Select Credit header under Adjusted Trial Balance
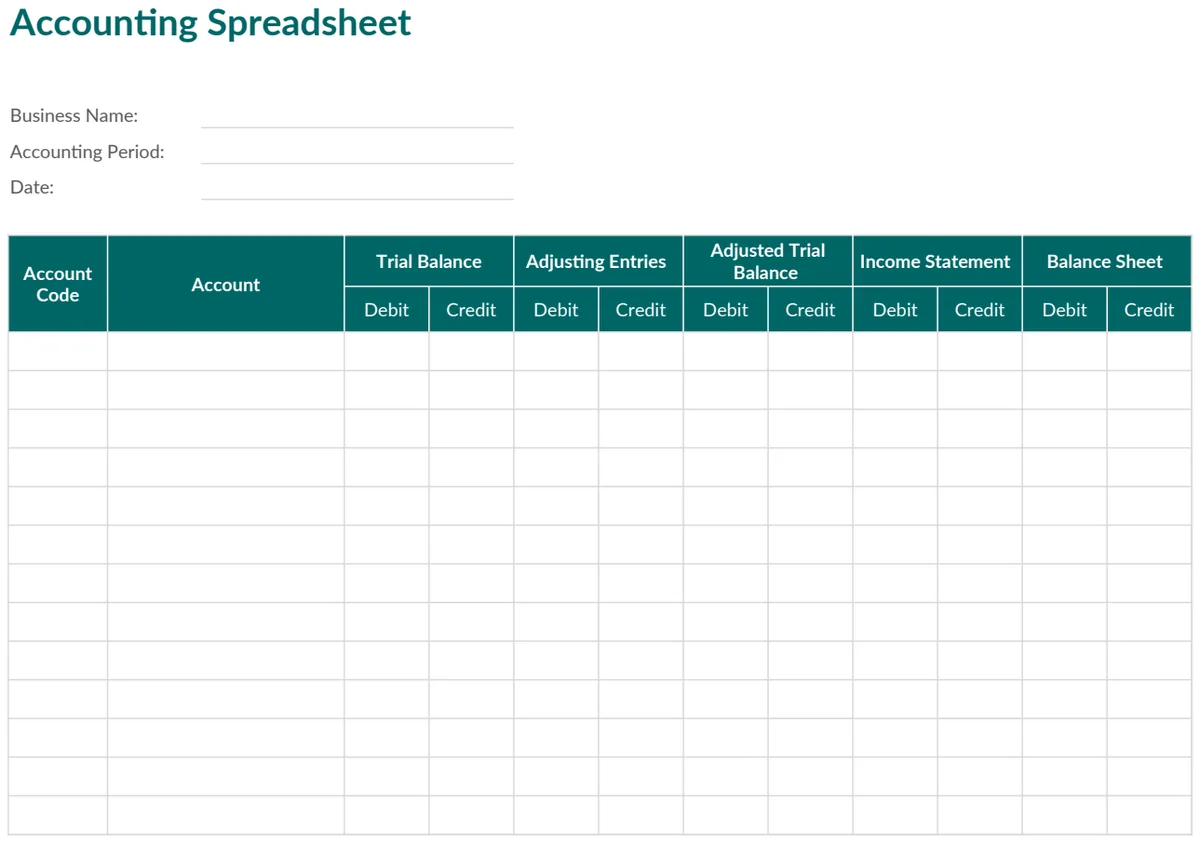 [810, 310]
